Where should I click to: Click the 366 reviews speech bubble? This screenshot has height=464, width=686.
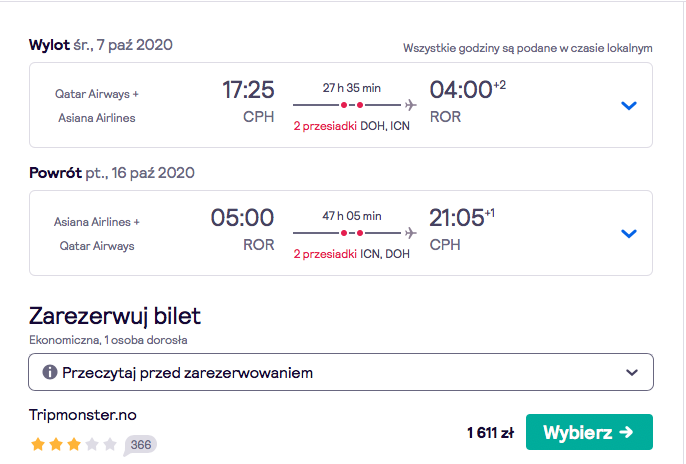coord(140,445)
